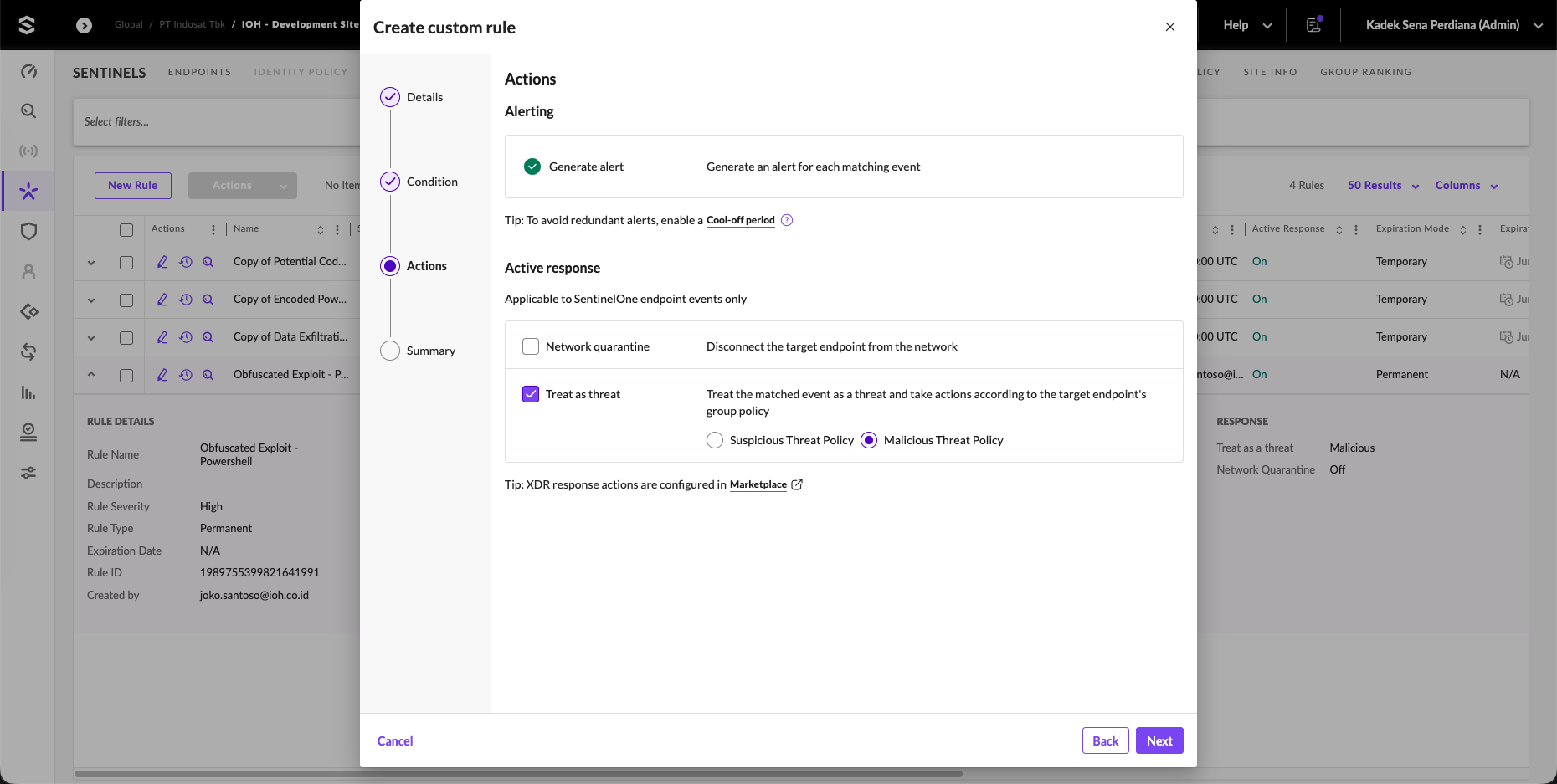Open the 50 Results dropdown
Screen dimensions: 1557x784
1384,186
